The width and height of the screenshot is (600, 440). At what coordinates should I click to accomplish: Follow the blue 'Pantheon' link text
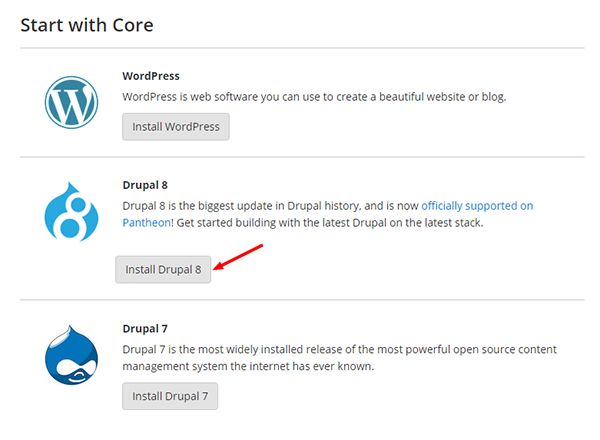point(147,223)
